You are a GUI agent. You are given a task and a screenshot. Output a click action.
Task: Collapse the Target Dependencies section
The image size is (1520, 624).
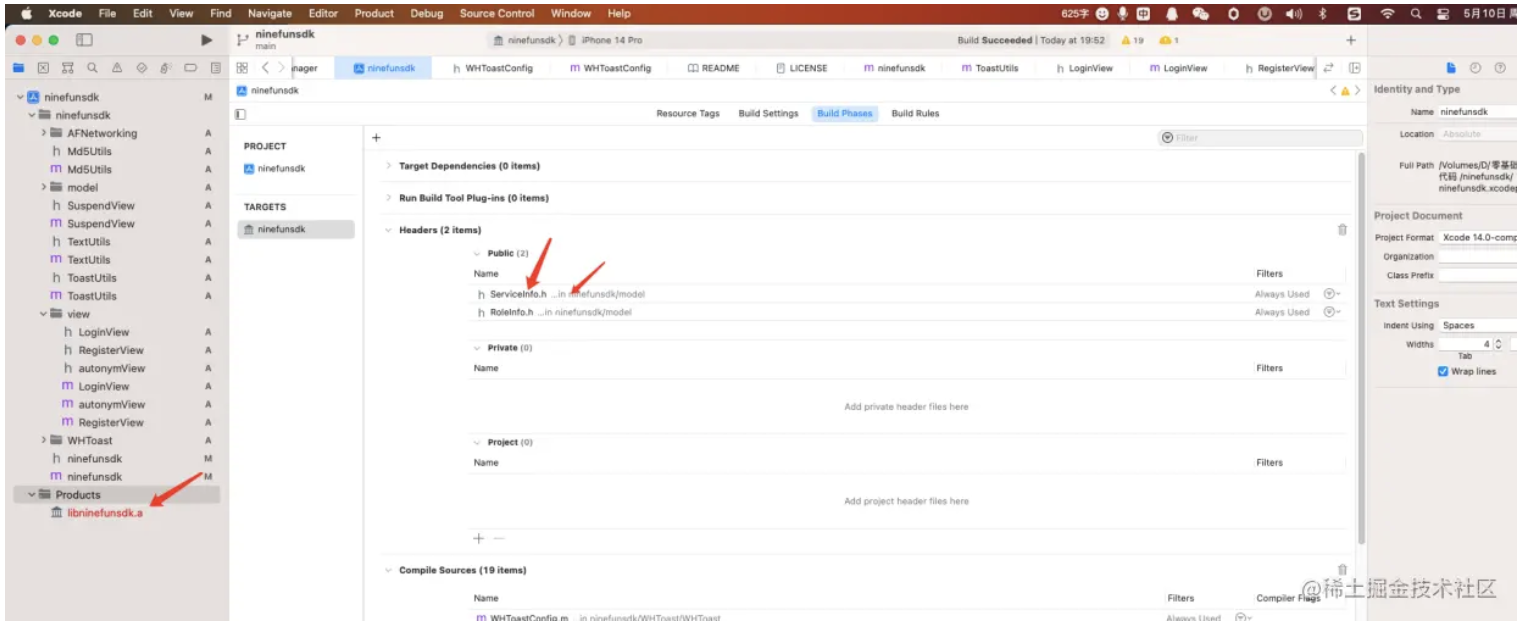click(x=388, y=166)
